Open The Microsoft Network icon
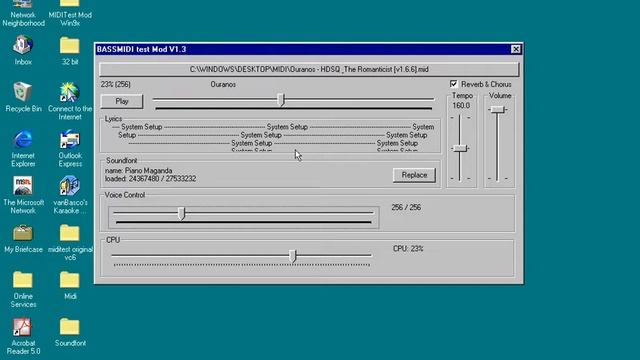 (x=23, y=195)
